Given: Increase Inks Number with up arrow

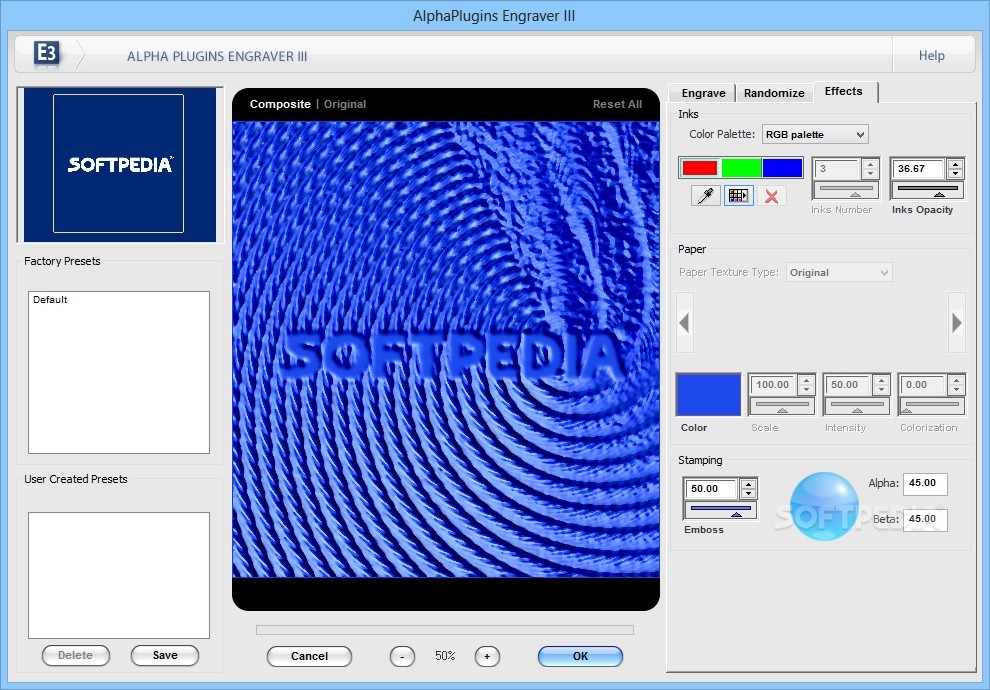Looking at the screenshot, I should 870,164.
